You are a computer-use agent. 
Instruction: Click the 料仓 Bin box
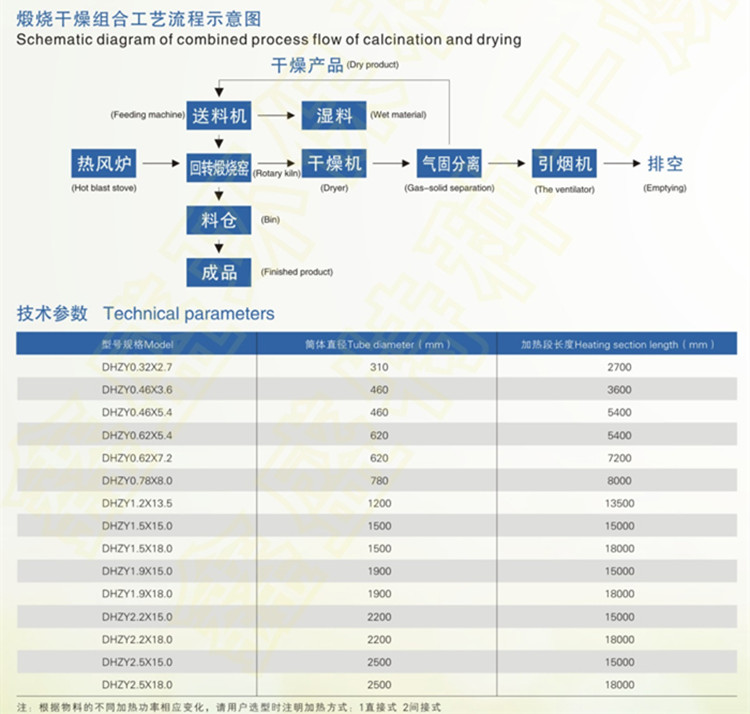click(219, 220)
